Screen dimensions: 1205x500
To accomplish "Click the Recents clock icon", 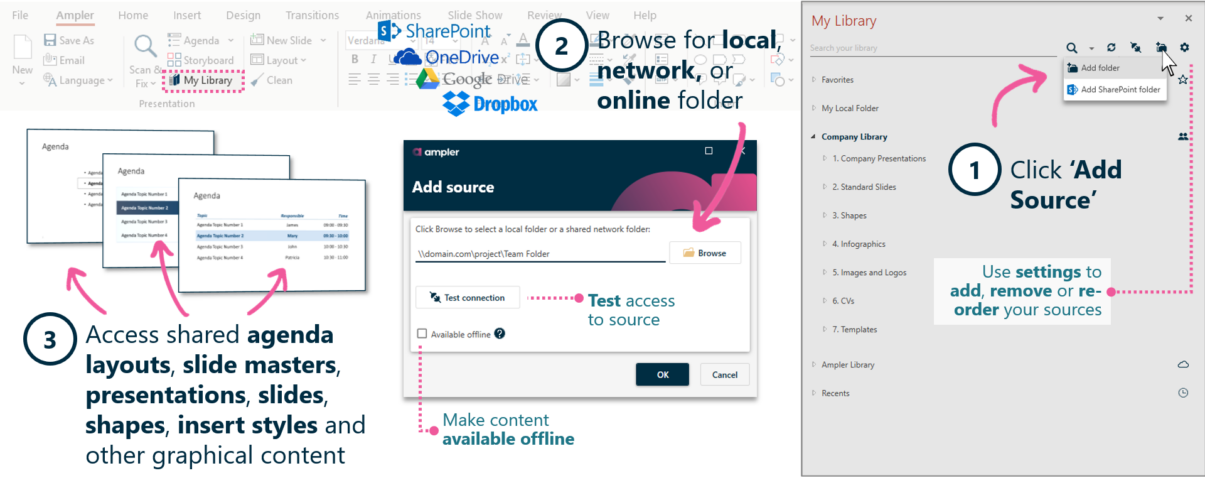I will pos(1183,393).
